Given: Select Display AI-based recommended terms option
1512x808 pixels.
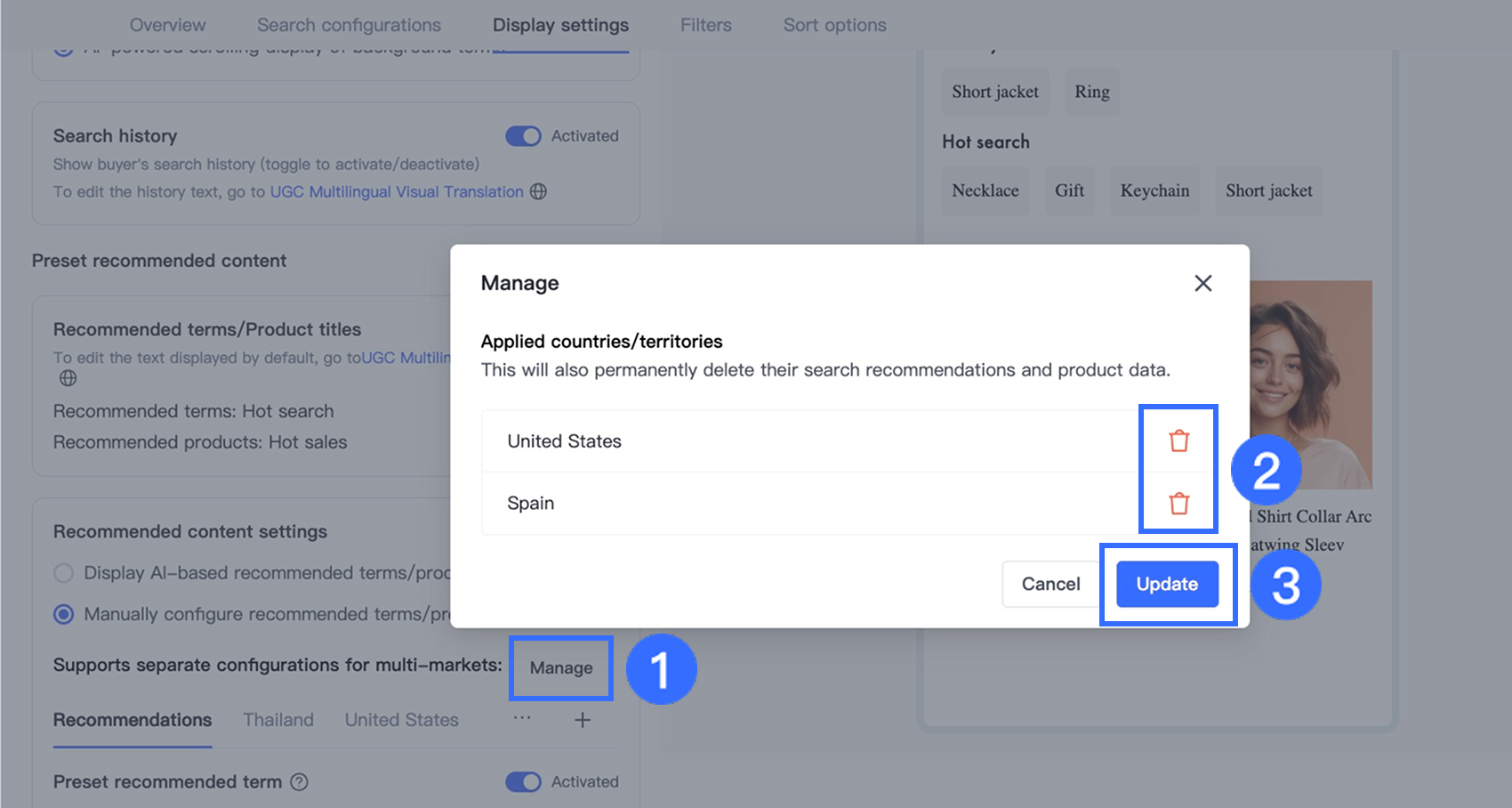Looking at the screenshot, I should click(x=64, y=573).
